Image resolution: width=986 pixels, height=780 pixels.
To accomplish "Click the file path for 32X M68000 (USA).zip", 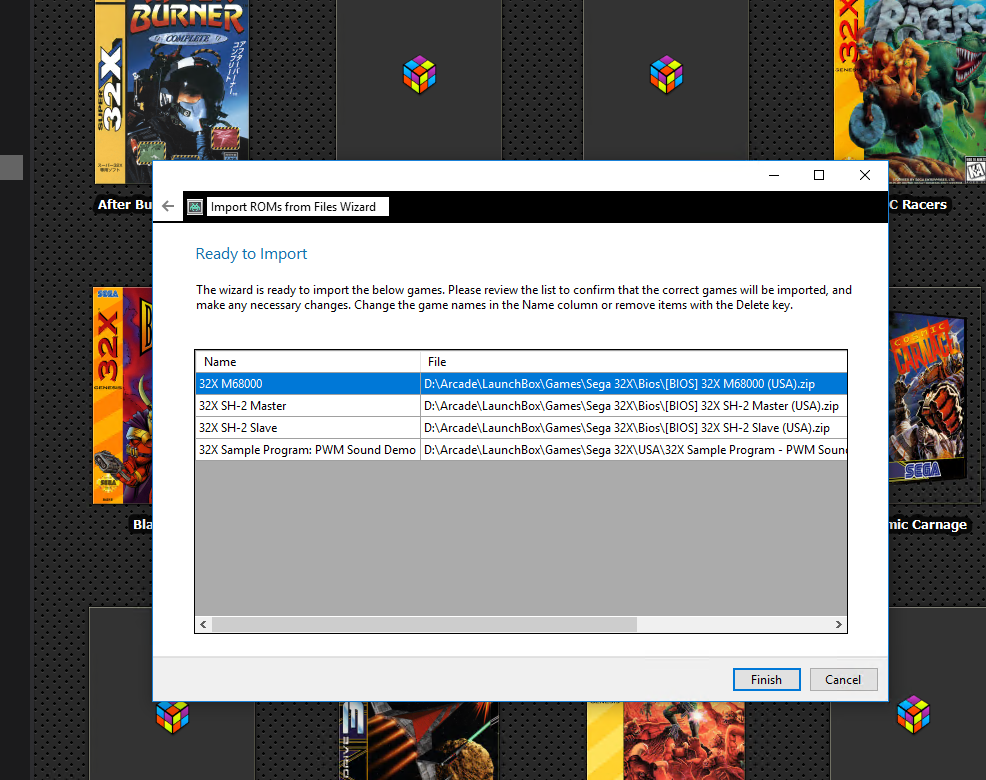I will pyautogui.click(x=634, y=384).
